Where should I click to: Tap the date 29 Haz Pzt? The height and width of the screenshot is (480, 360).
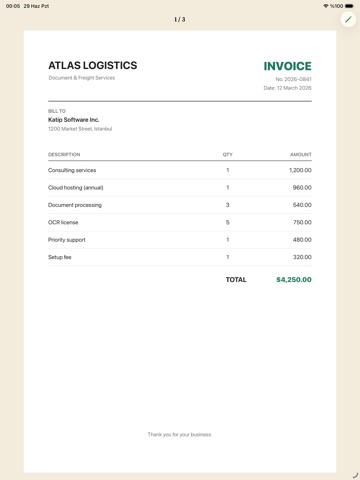[36, 6]
